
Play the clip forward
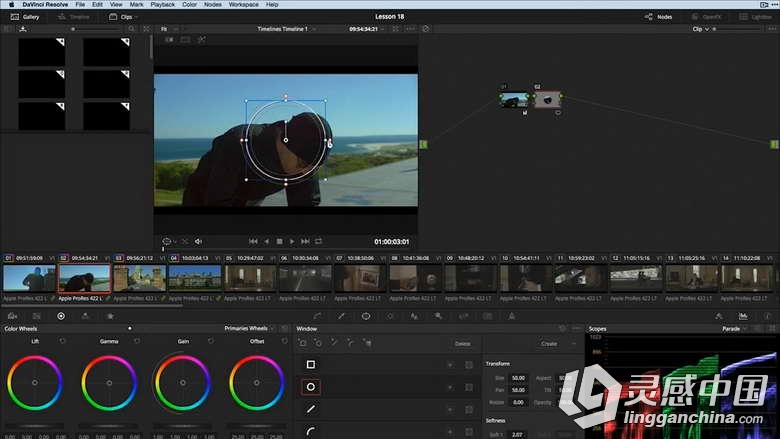coord(292,241)
